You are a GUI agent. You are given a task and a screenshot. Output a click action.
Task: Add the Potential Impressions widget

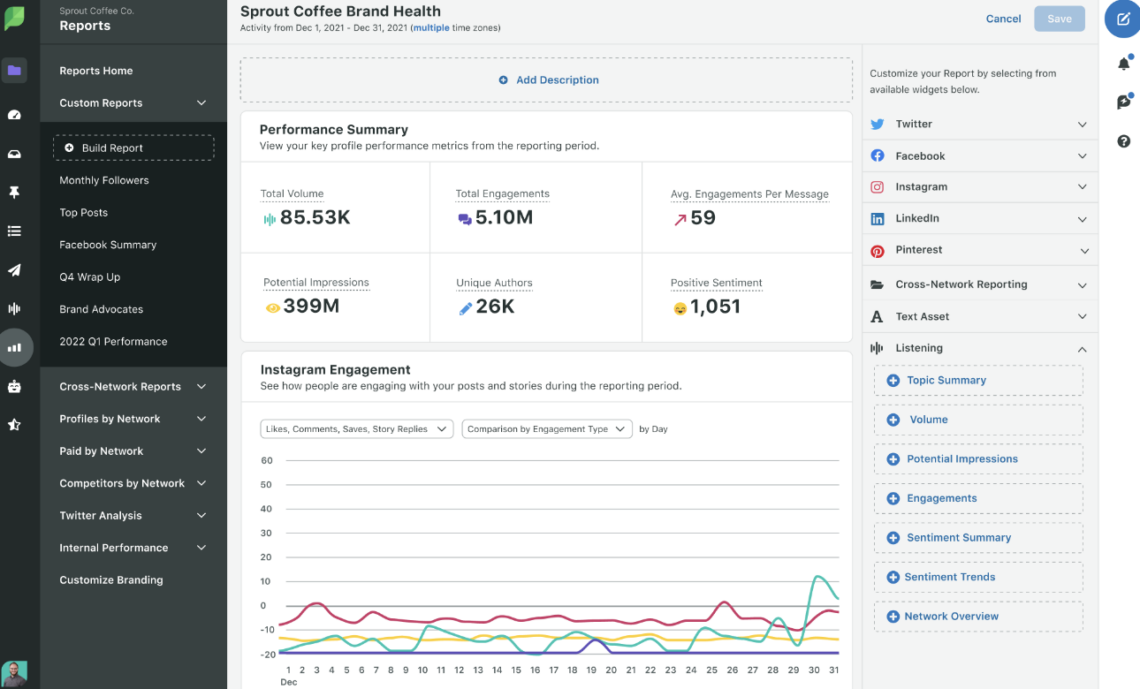coord(978,459)
